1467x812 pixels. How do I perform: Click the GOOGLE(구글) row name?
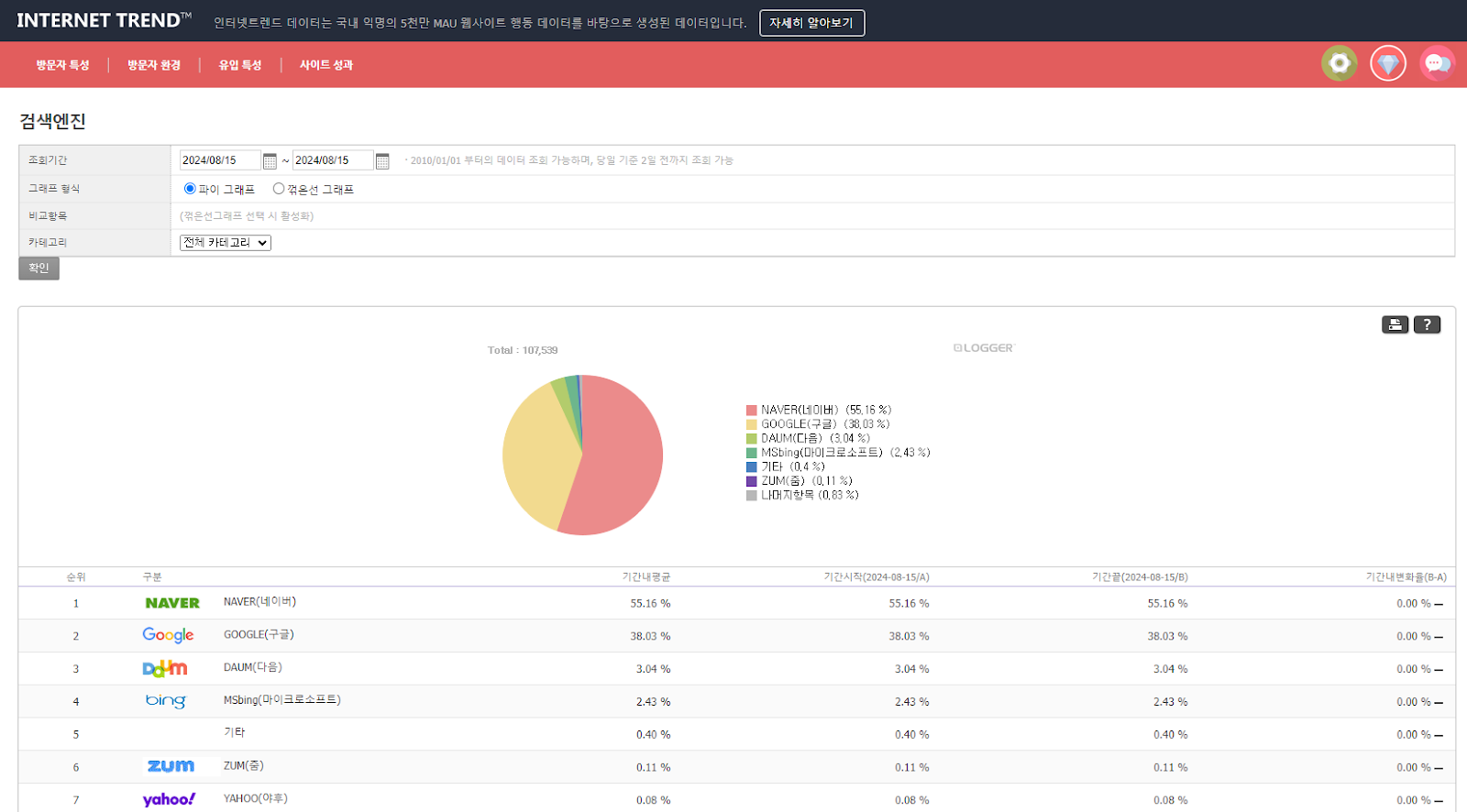point(259,635)
